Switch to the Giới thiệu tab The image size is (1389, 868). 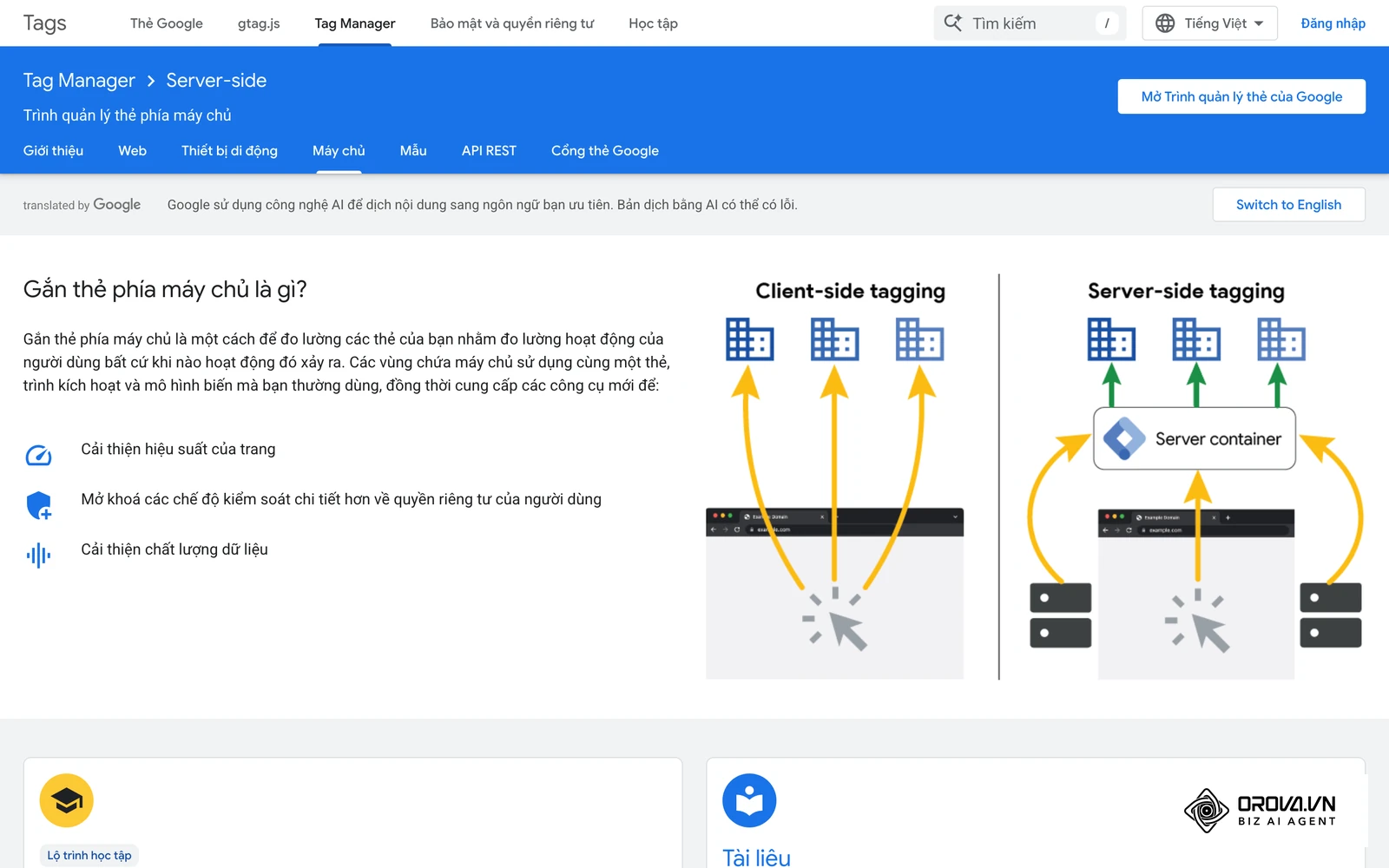(54, 151)
